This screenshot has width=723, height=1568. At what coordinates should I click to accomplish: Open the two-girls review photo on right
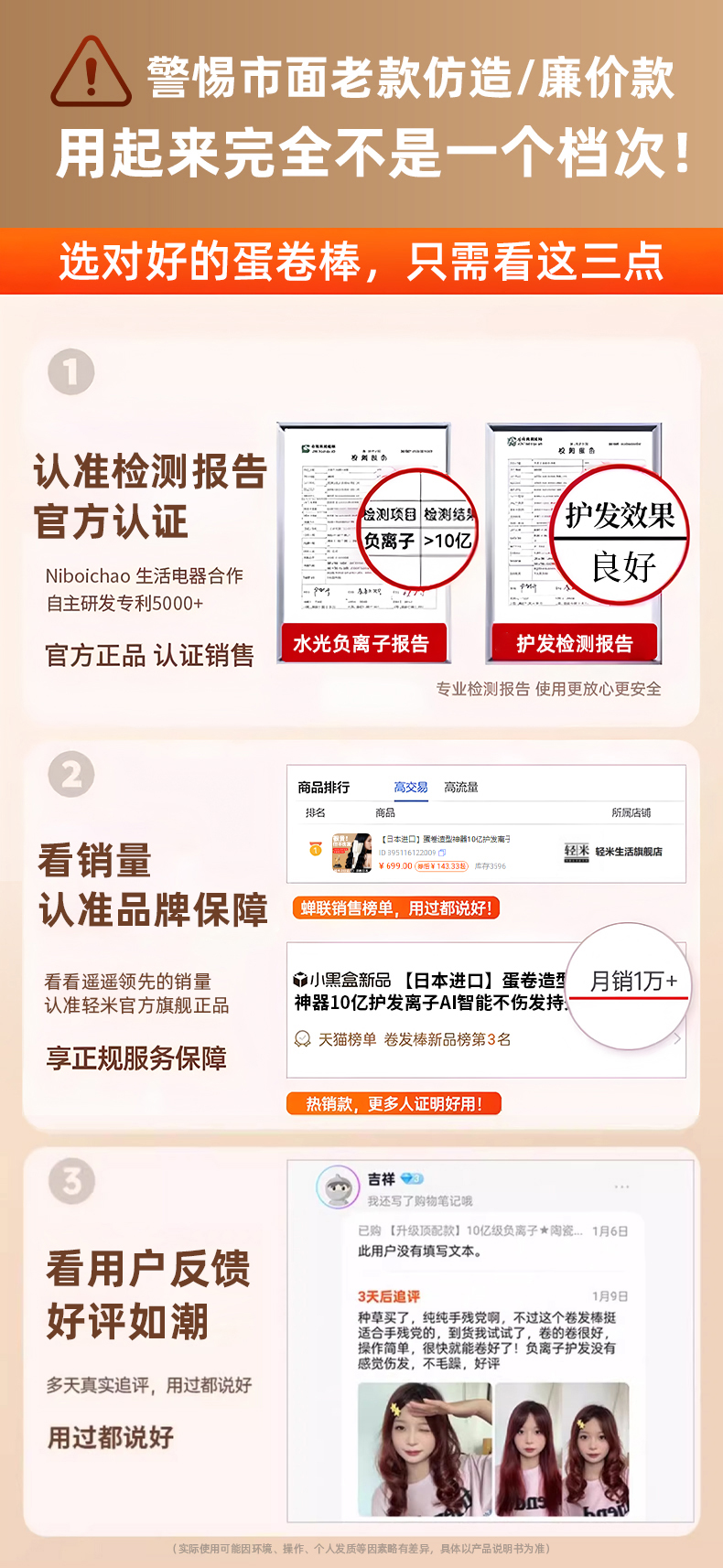click(x=563, y=1449)
